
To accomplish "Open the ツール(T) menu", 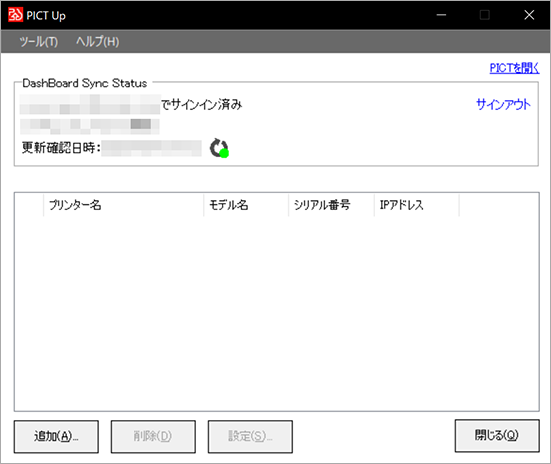I will (x=38, y=42).
